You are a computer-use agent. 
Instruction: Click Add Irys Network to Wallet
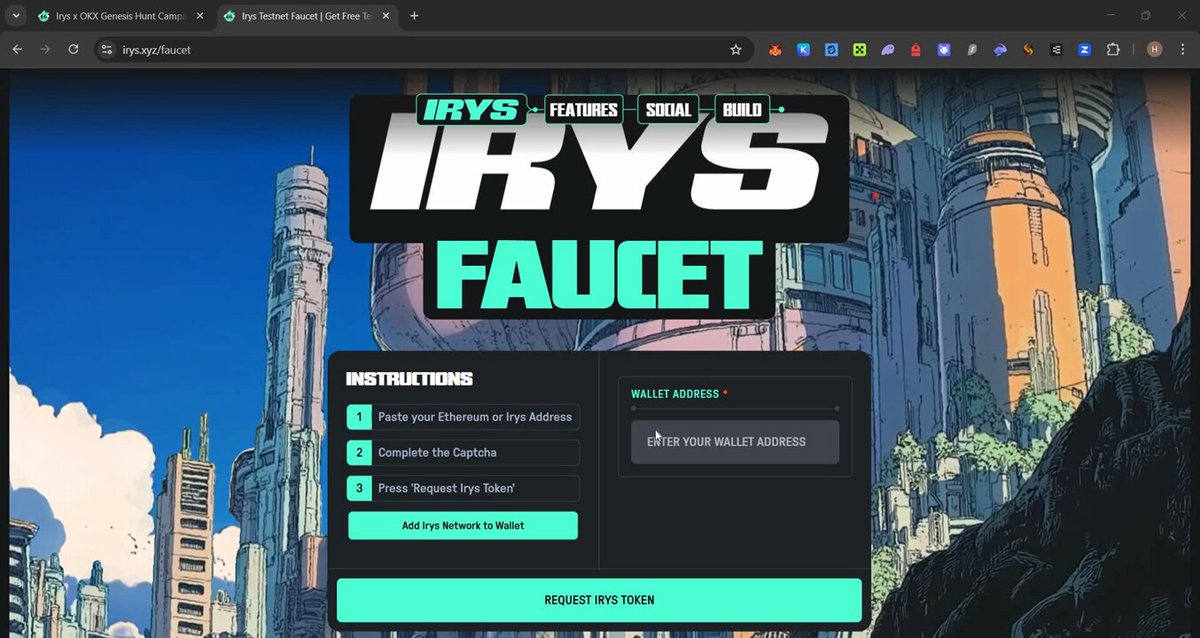(x=463, y=526)
